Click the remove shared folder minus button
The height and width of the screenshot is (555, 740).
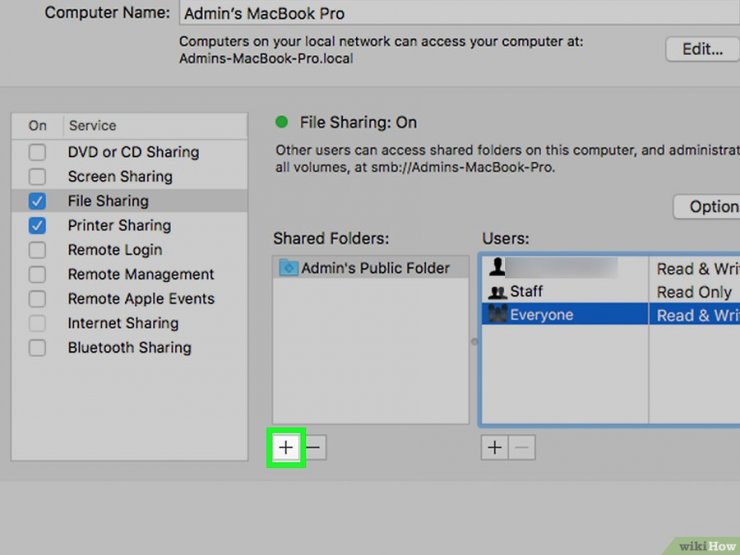tap(314, 447)
